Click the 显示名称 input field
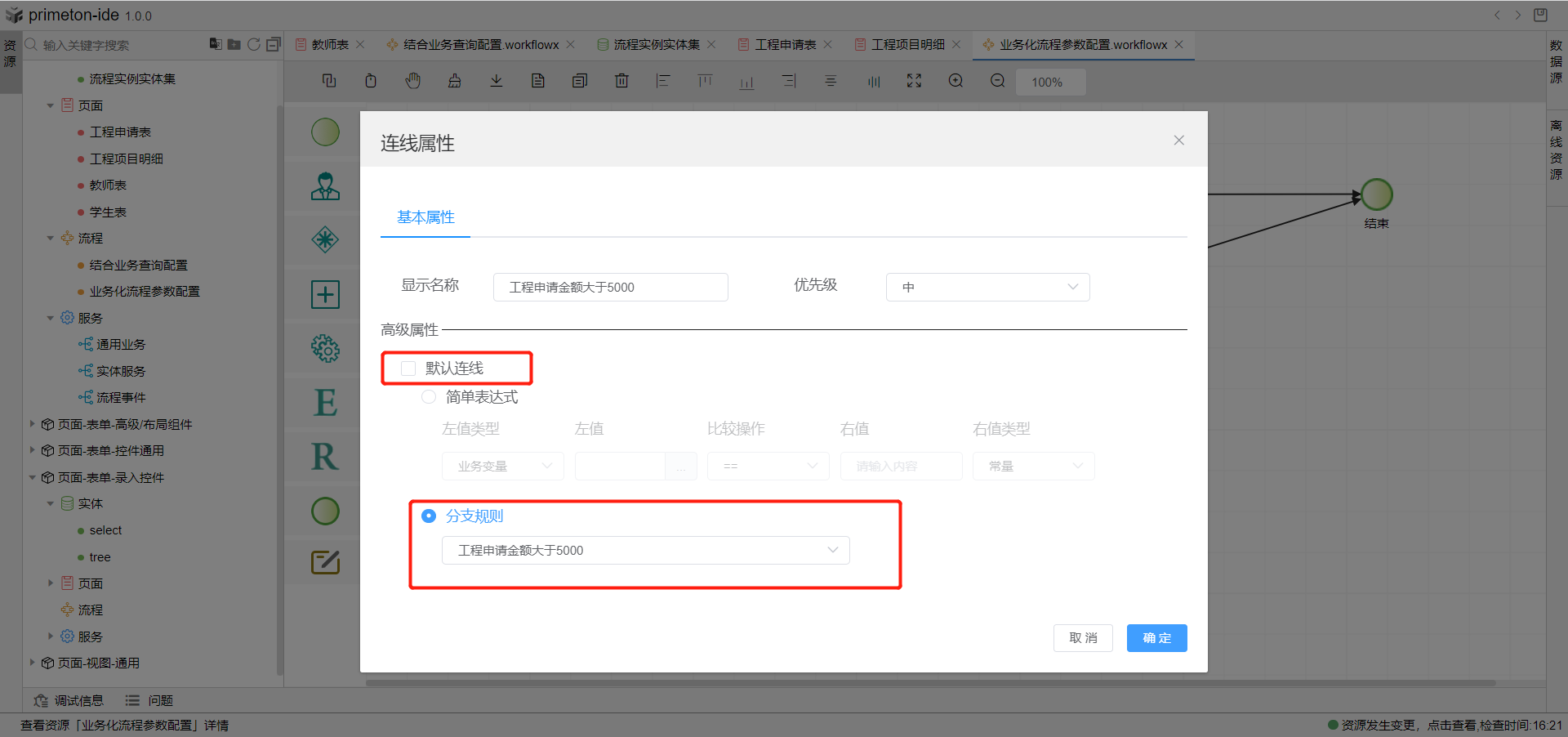Screen dimensions: 1568x737 click(x=610, y=288)
